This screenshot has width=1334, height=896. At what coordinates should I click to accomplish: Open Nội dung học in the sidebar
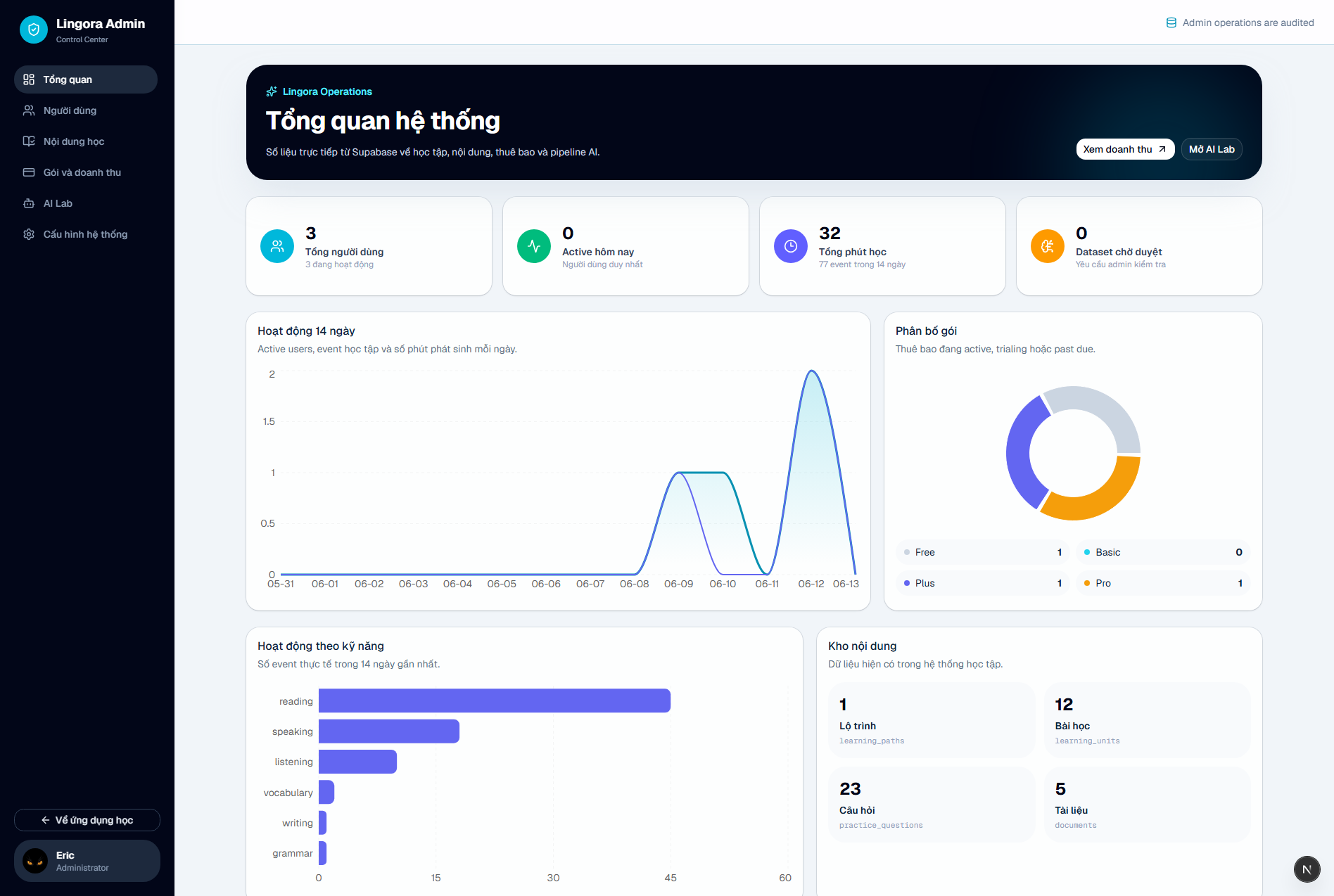pyautogui.click(x=86, y=141)
